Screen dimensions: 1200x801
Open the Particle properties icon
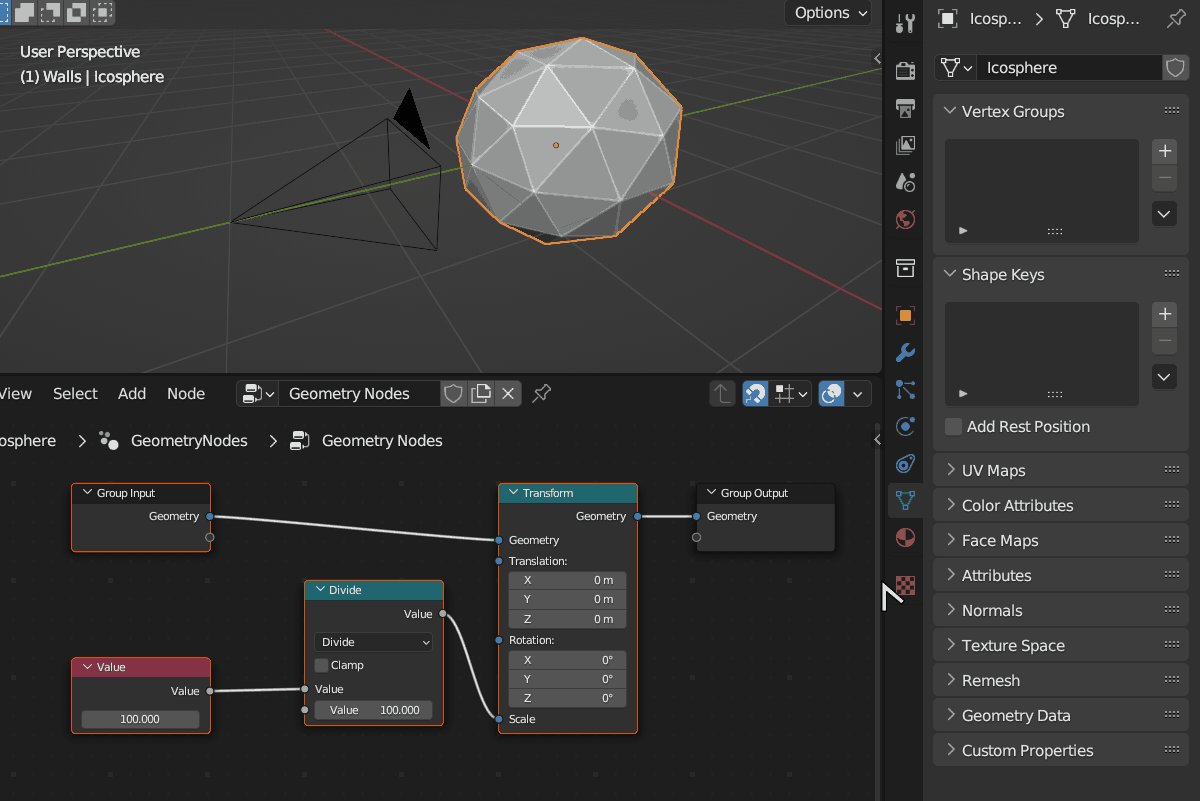905,389
